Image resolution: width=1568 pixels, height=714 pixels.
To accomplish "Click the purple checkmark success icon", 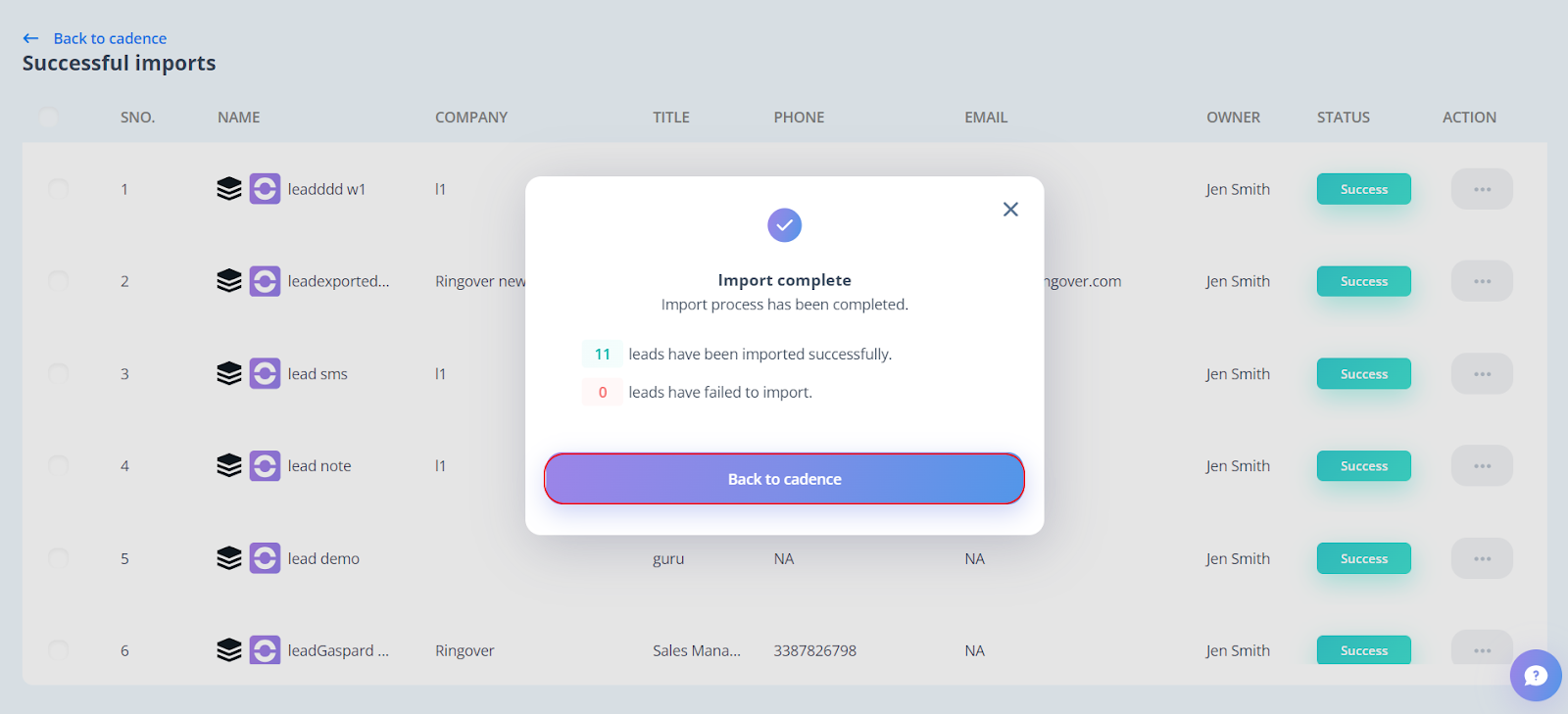I will [x=784, y=225].
